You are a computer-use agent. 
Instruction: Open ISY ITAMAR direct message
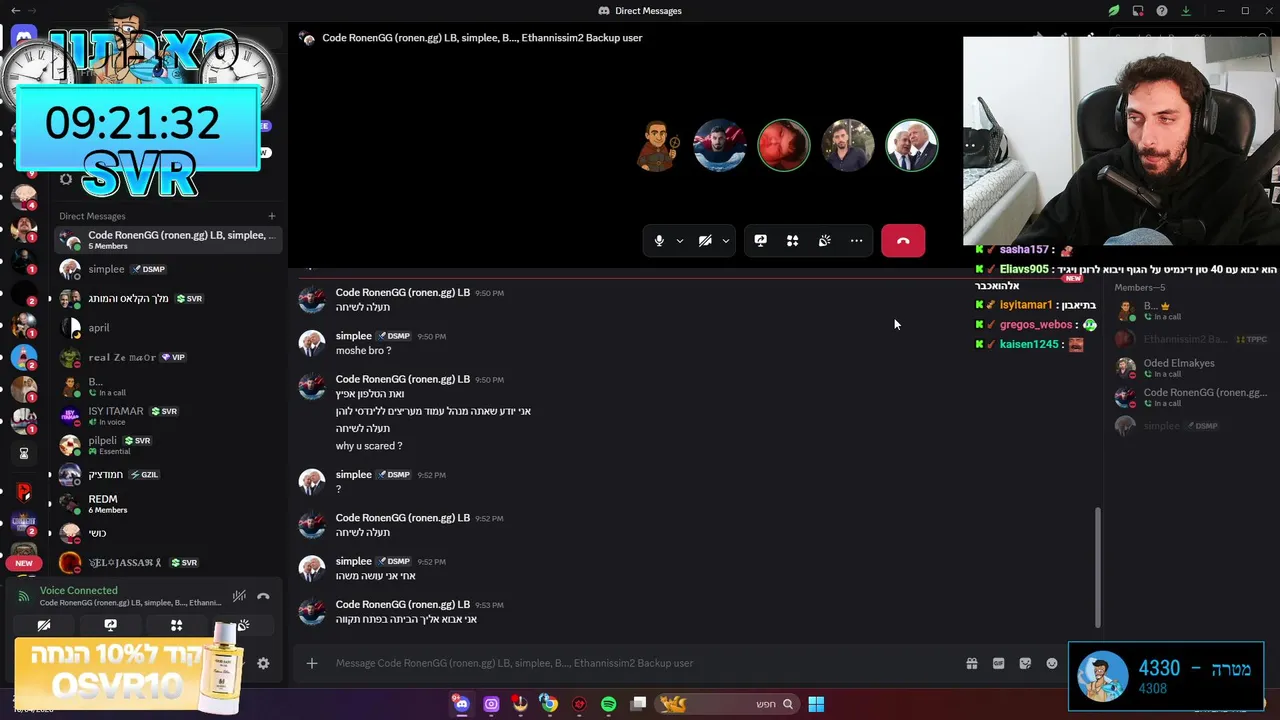tap(168, 416)
